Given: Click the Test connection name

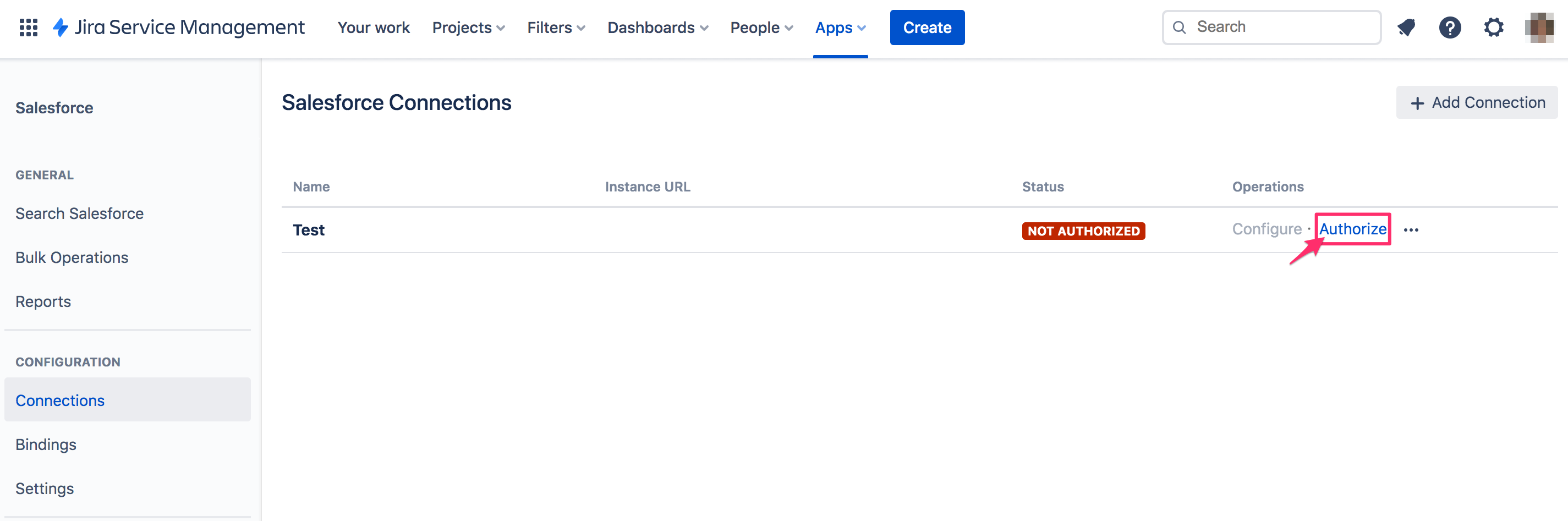Looking at the screenshot, I should [309, 230].
